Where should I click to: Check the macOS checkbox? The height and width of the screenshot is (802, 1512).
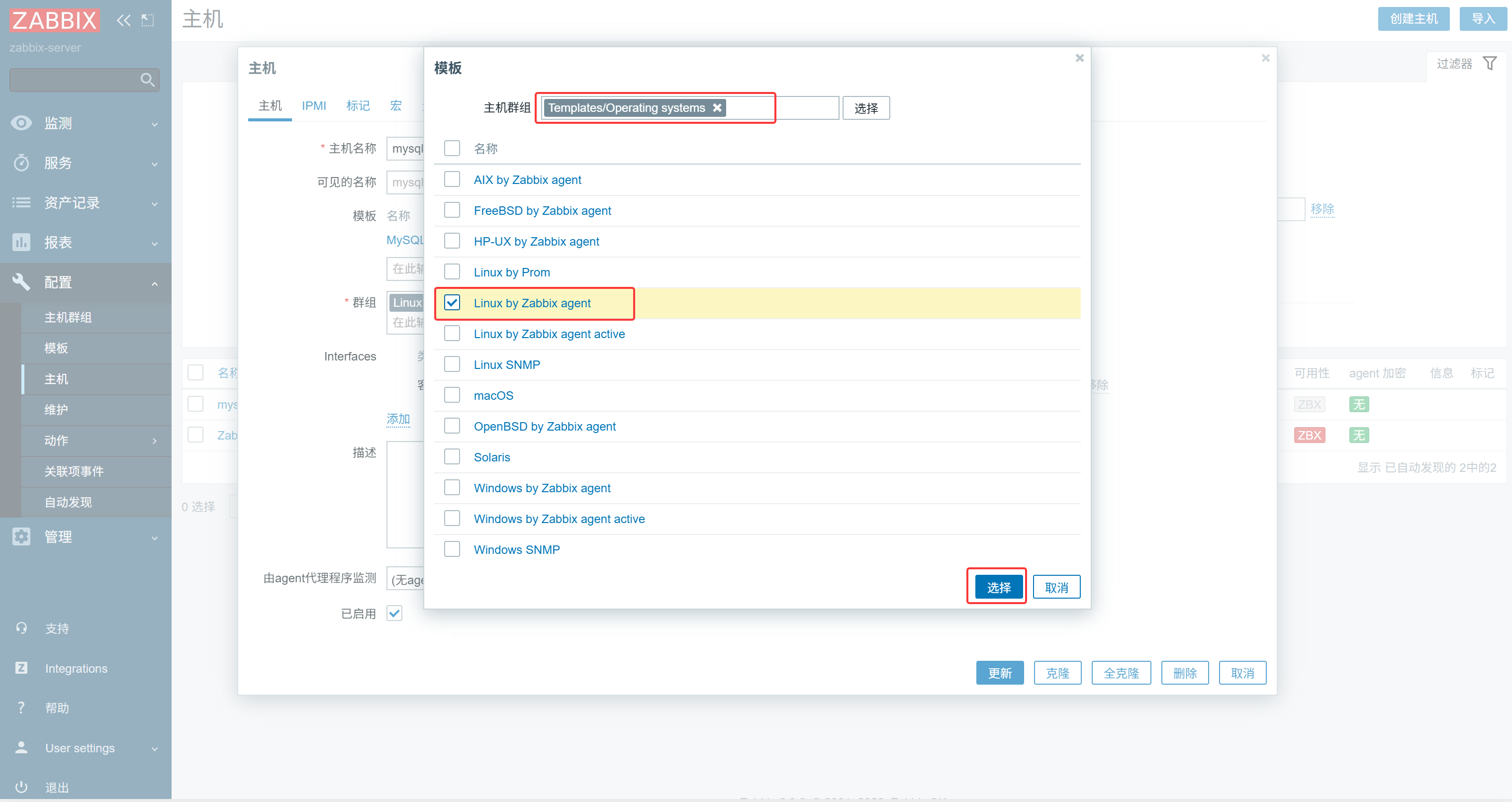click(x=452, y=395)
